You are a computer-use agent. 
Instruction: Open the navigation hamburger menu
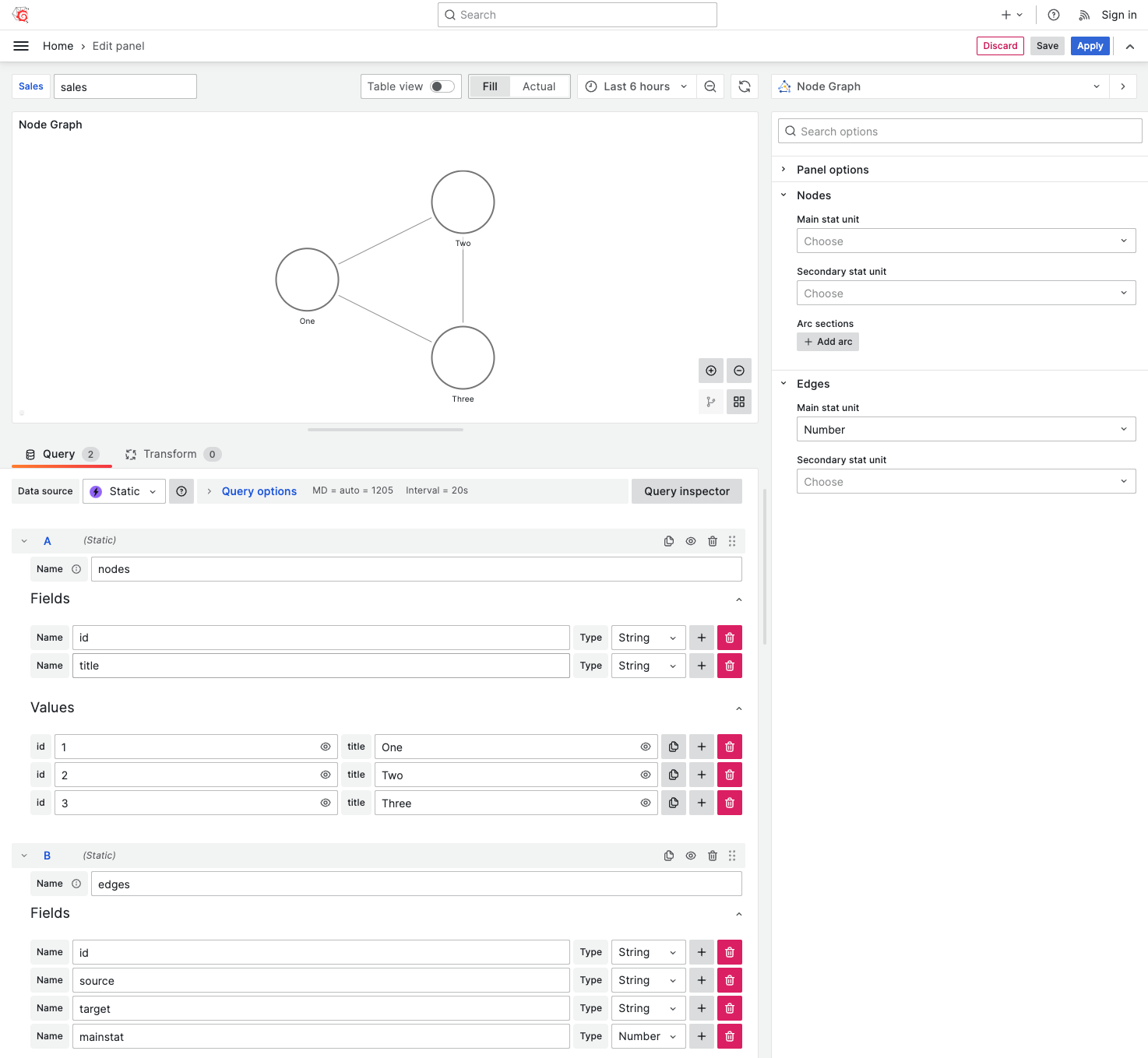(21, 46)
